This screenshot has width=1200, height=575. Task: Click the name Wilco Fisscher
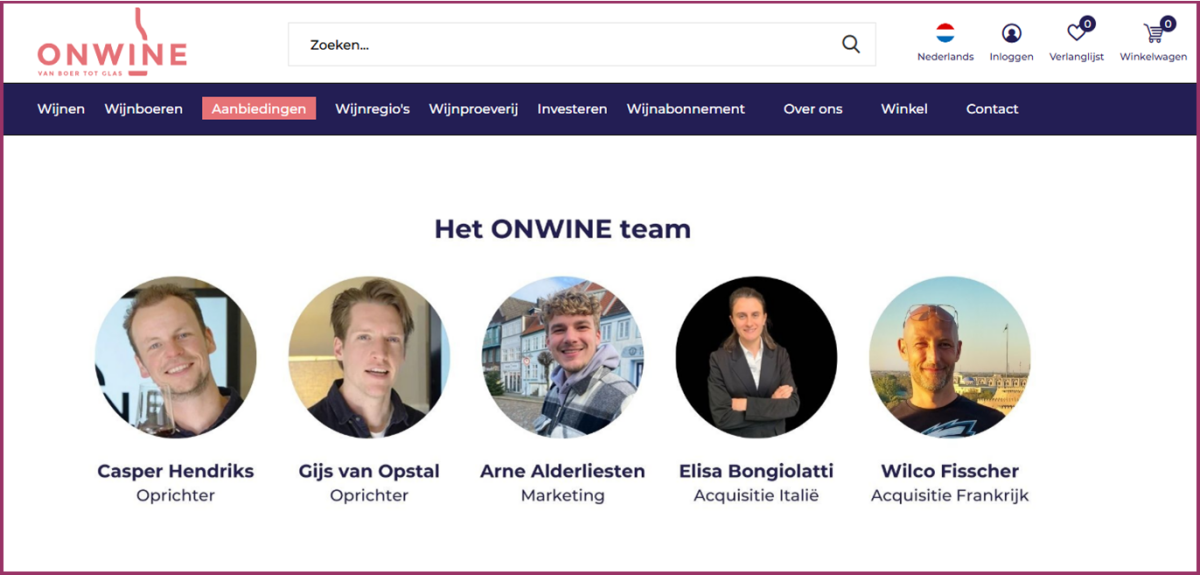[x=950, y=471]
